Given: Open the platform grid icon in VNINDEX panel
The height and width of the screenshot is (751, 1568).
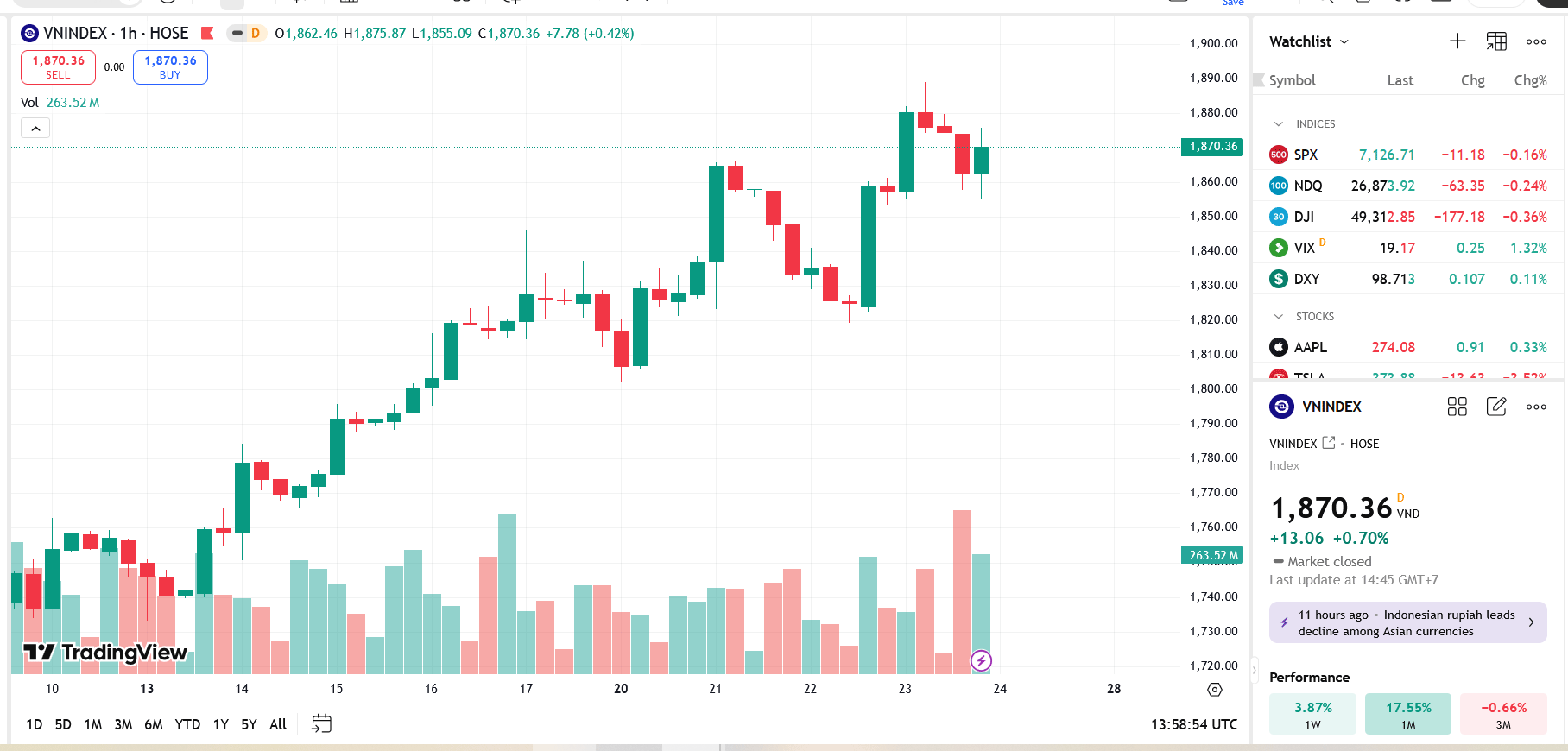Looking at the screenshot, I should [1457, 407].
